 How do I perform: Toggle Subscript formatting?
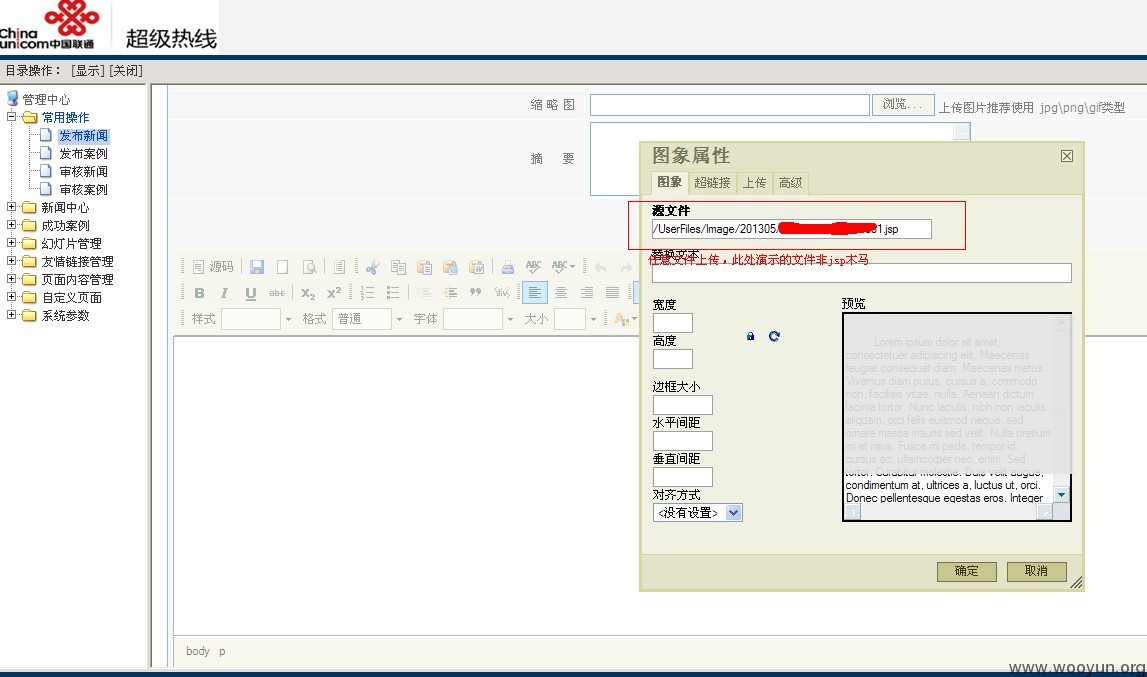click(308, 293)
